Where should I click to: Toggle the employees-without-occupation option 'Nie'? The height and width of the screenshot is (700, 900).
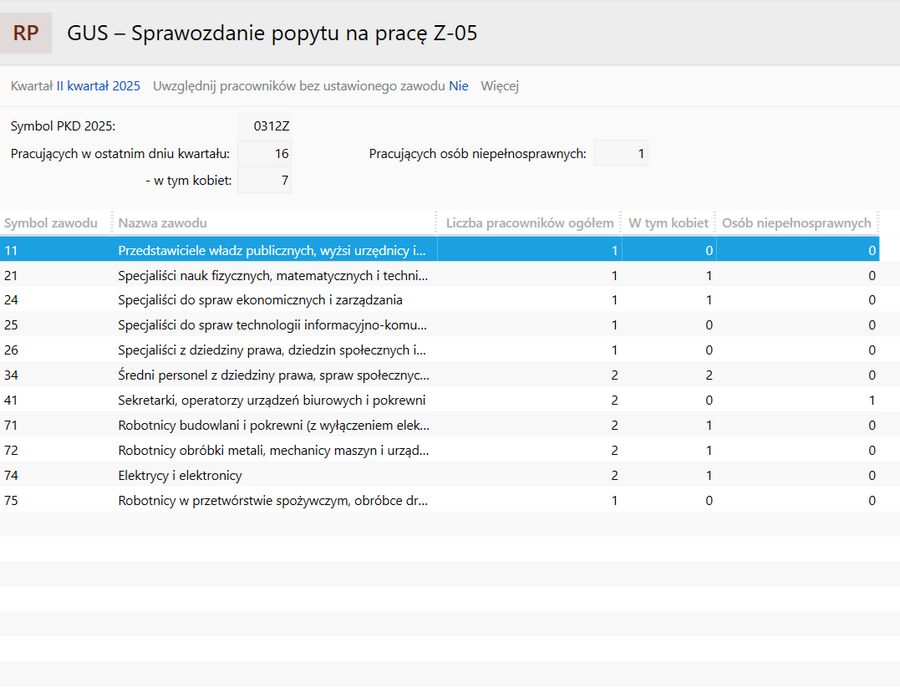(x=458, y=86)
